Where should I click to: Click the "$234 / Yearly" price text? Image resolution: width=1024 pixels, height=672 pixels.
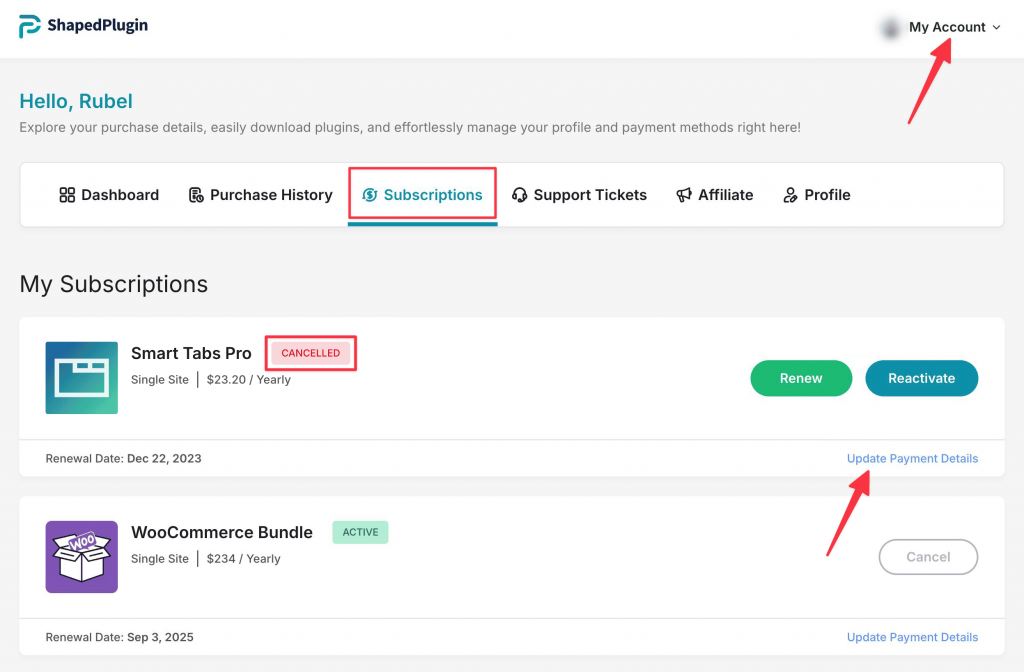pyautogui.click(x=244, y=558)
